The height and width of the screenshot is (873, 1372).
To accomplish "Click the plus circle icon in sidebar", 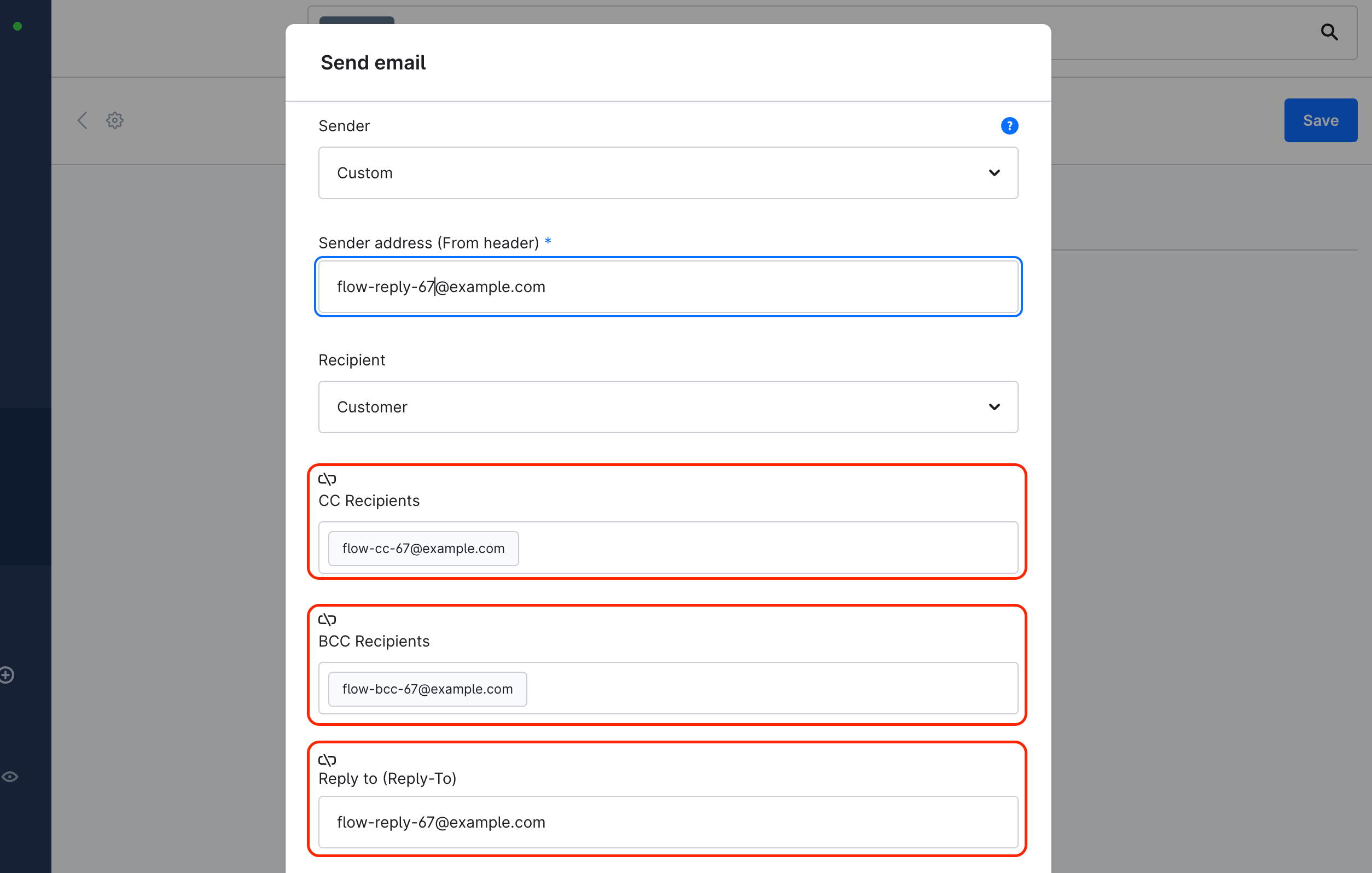I will (7, 676).
